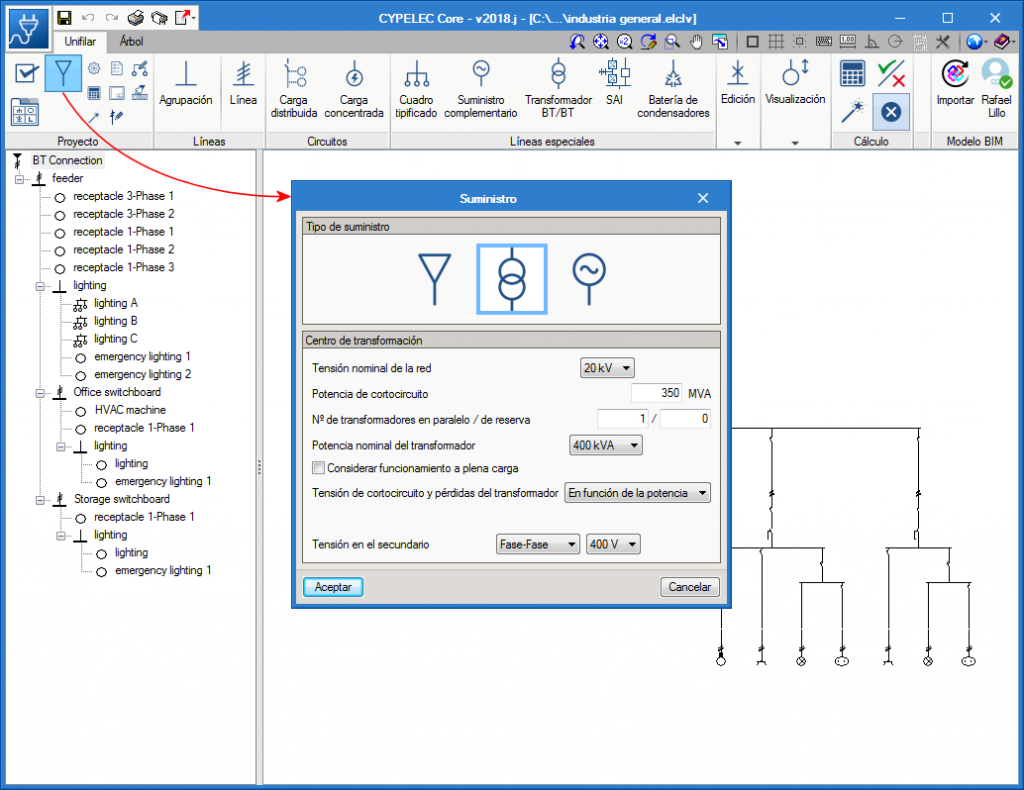
Task: Enable Considerar funcionamiento a plena carga
Action: point(319,468)
